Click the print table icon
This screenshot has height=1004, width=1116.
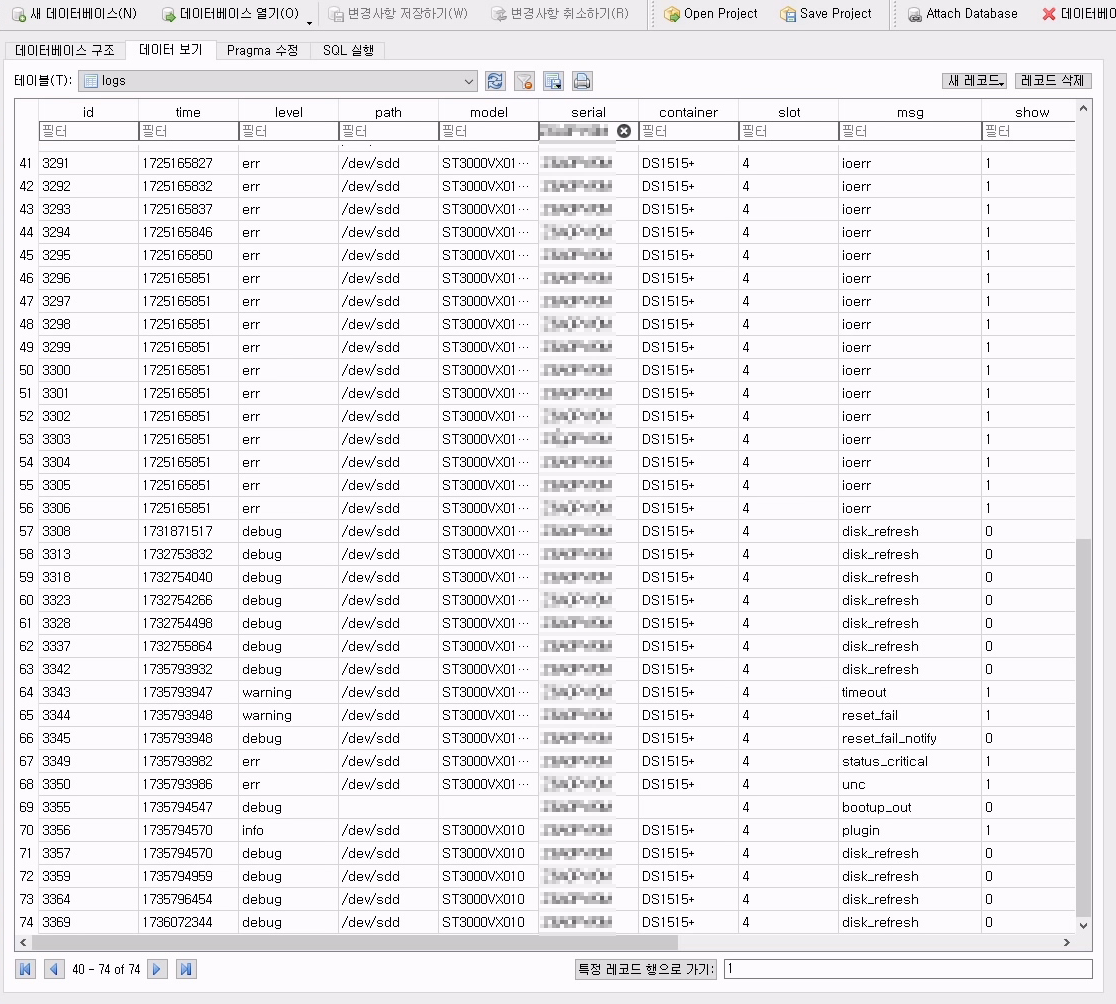pos(582,81)
